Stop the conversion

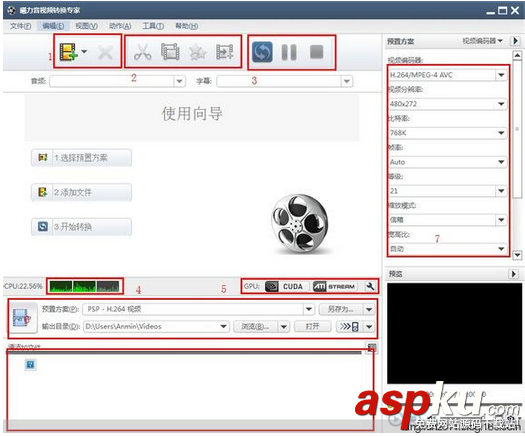coord(316,52)
